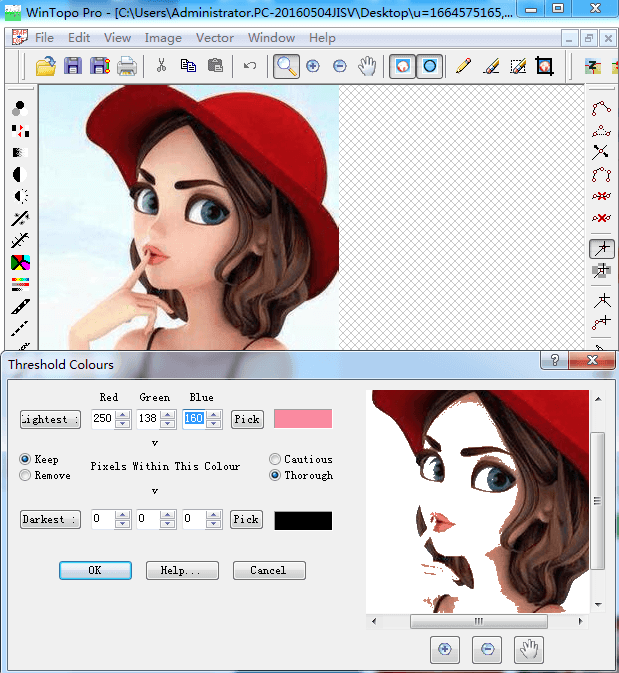Click Pick button next to pink swatch
The height and width of the screenshot is (673, 619).
coord(247,419)
